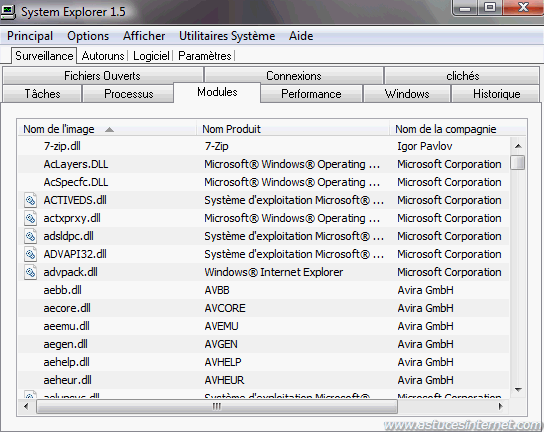Click the horizontal scrollbar left arrow

click(x=26, y=406)
